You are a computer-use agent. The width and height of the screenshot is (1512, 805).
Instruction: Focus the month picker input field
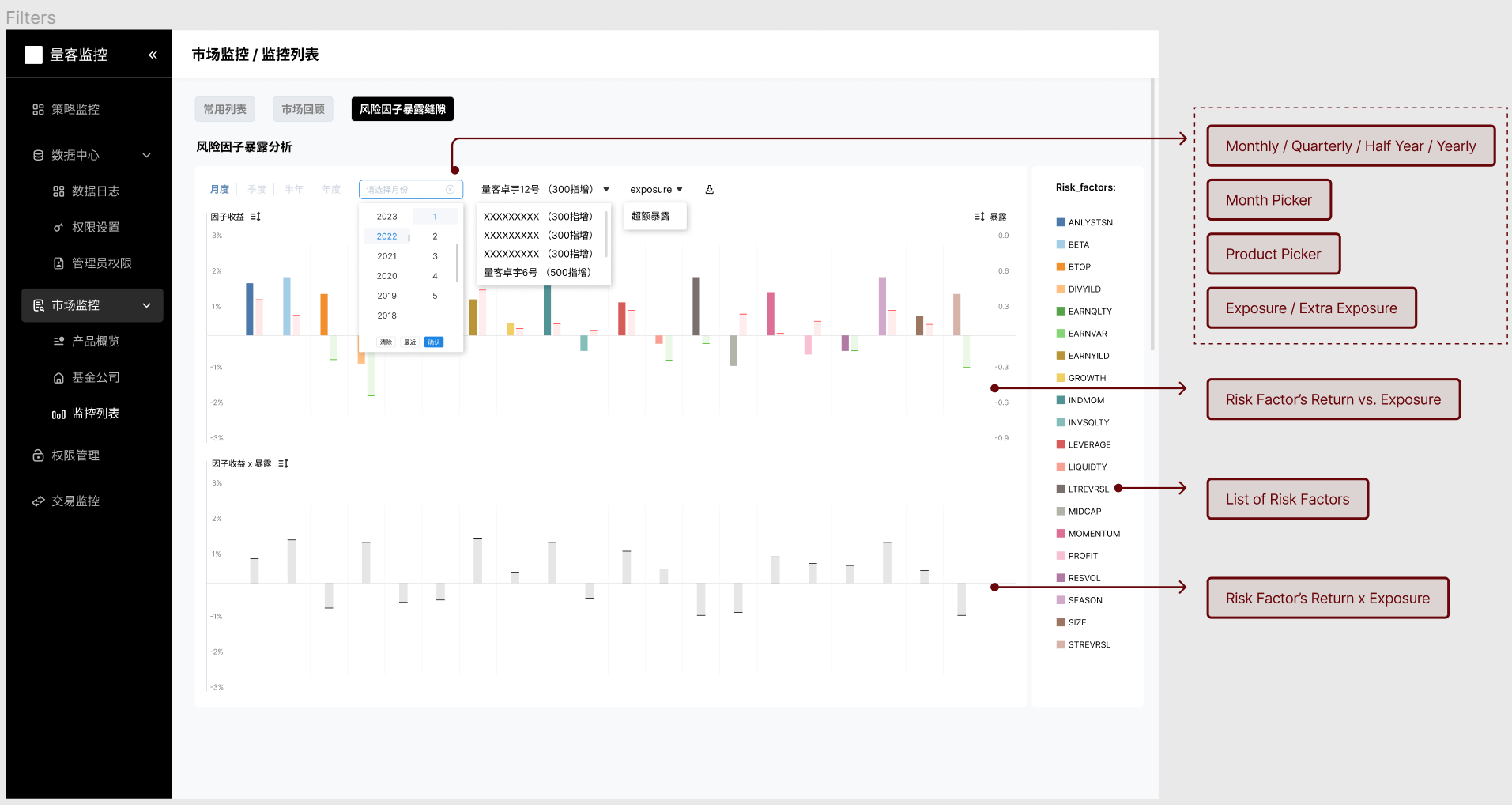point(410,190)
